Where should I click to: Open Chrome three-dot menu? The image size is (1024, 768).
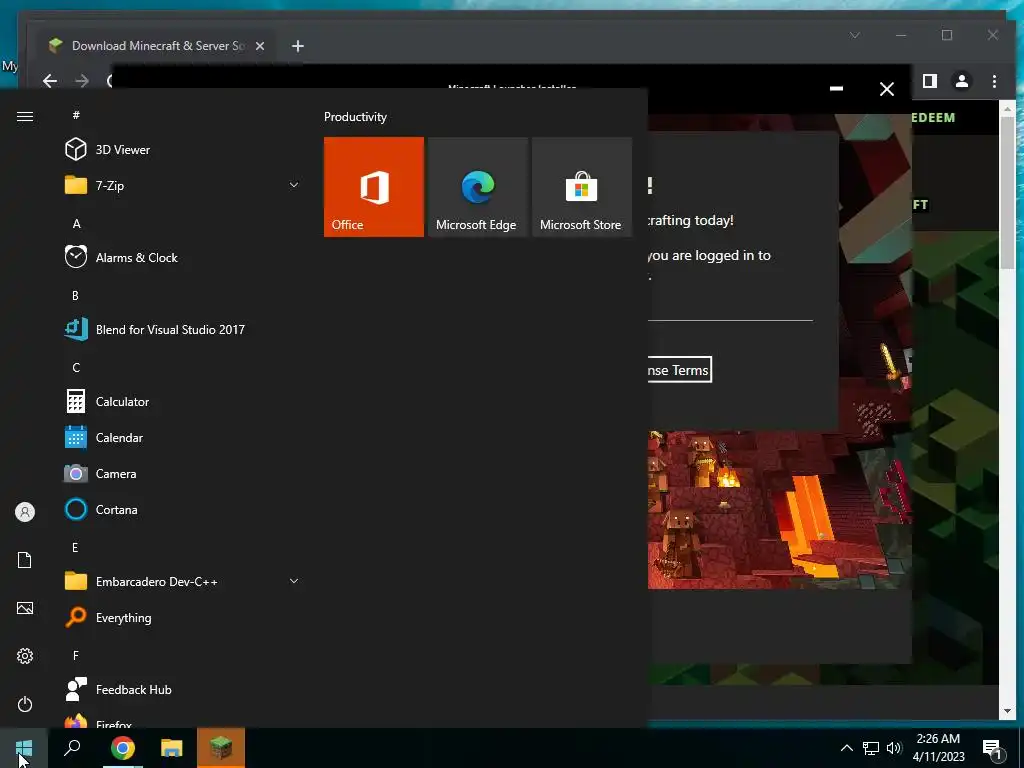coord(994,81)
